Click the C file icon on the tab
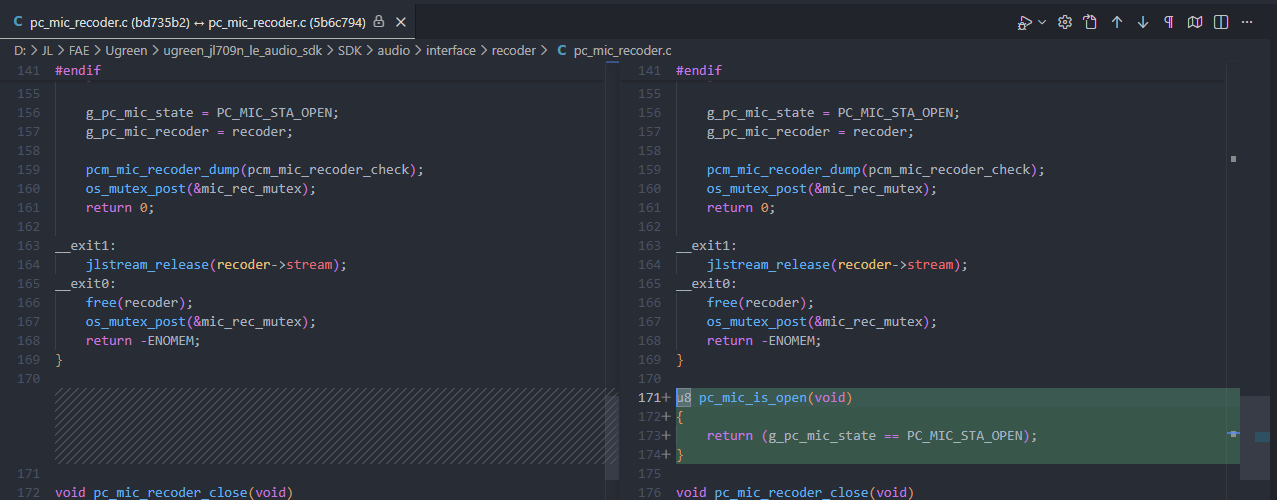1277x500 pixels. tap(17, 22)
